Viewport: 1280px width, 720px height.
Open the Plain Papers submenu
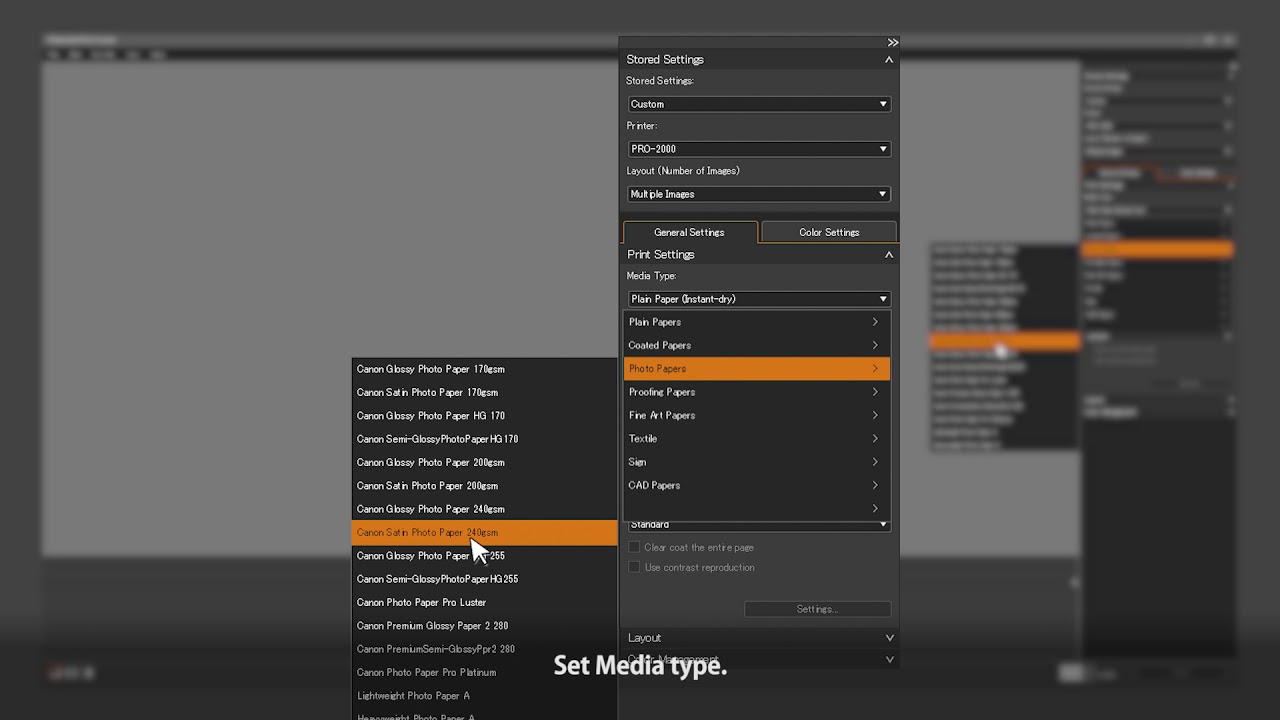[756, 322]
